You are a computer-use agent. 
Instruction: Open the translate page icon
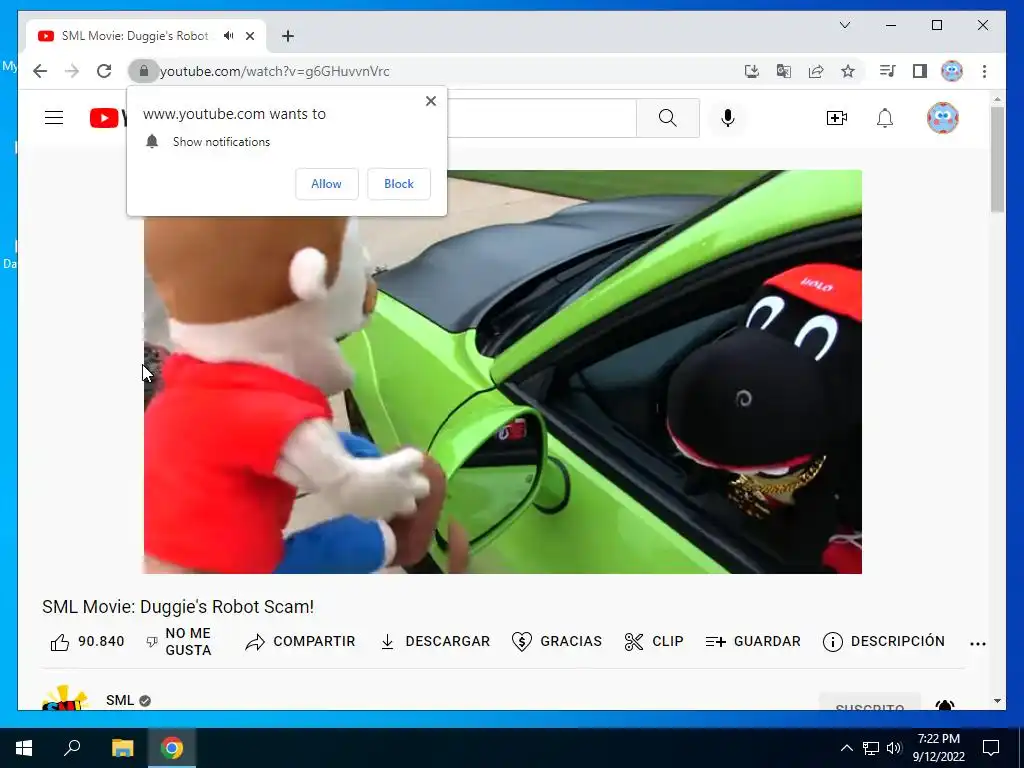[x=784, y=71]
